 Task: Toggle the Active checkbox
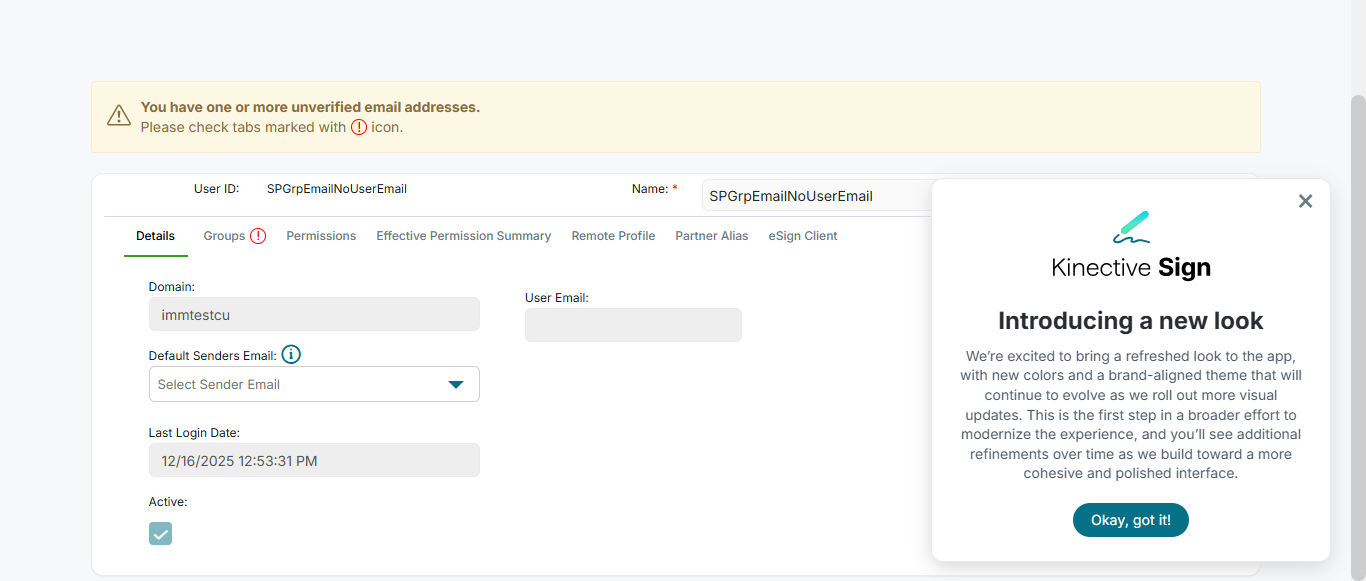point(160,533)
